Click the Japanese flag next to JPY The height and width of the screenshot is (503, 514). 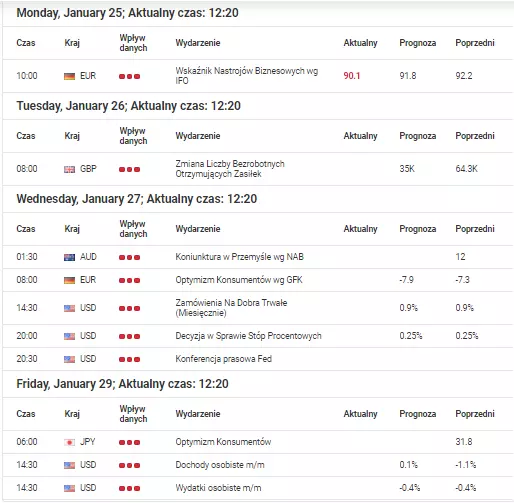point(69,442)
